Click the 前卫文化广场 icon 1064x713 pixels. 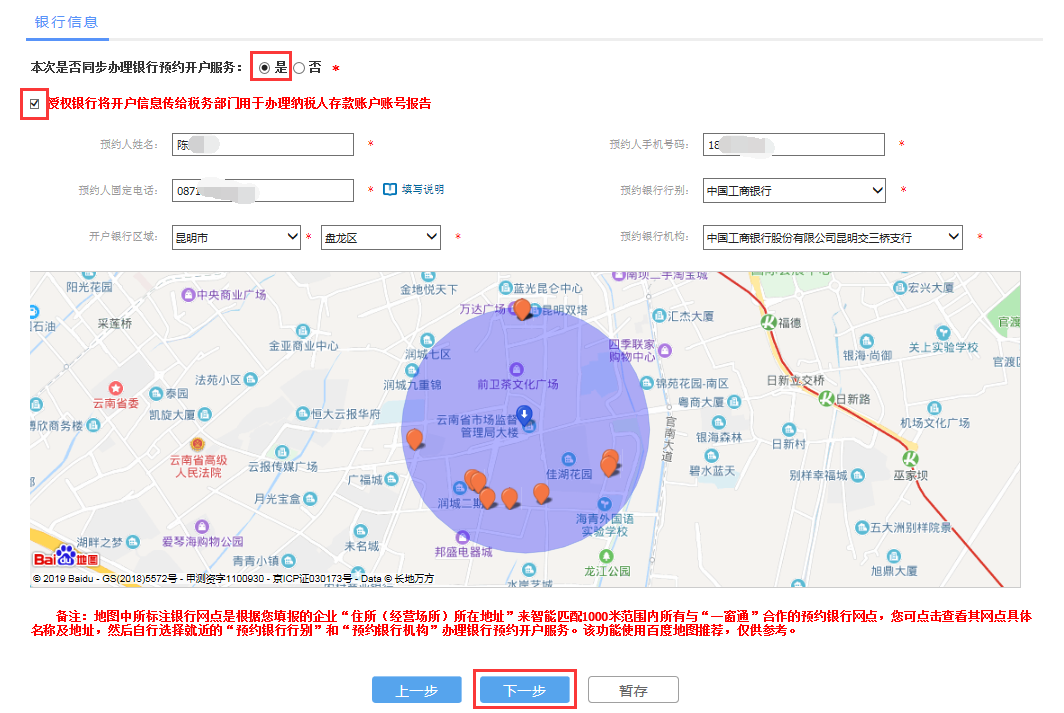coord(516,369)
